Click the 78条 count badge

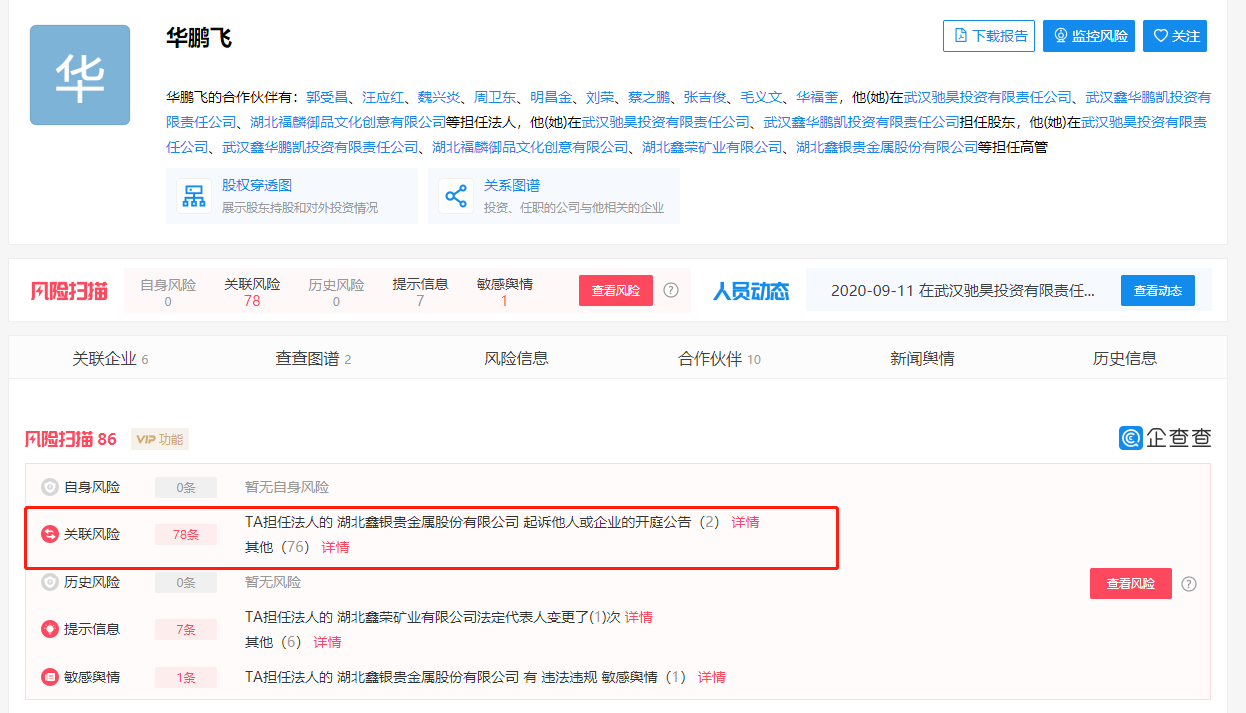[x=186, y=535]
